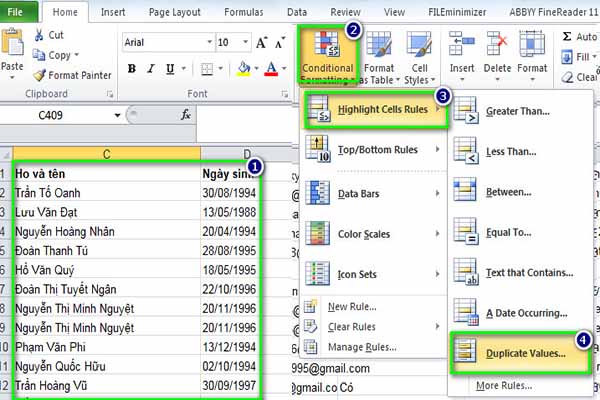Click the Cell Styles icon
This screenshot has height=400, width=600.
419,45
